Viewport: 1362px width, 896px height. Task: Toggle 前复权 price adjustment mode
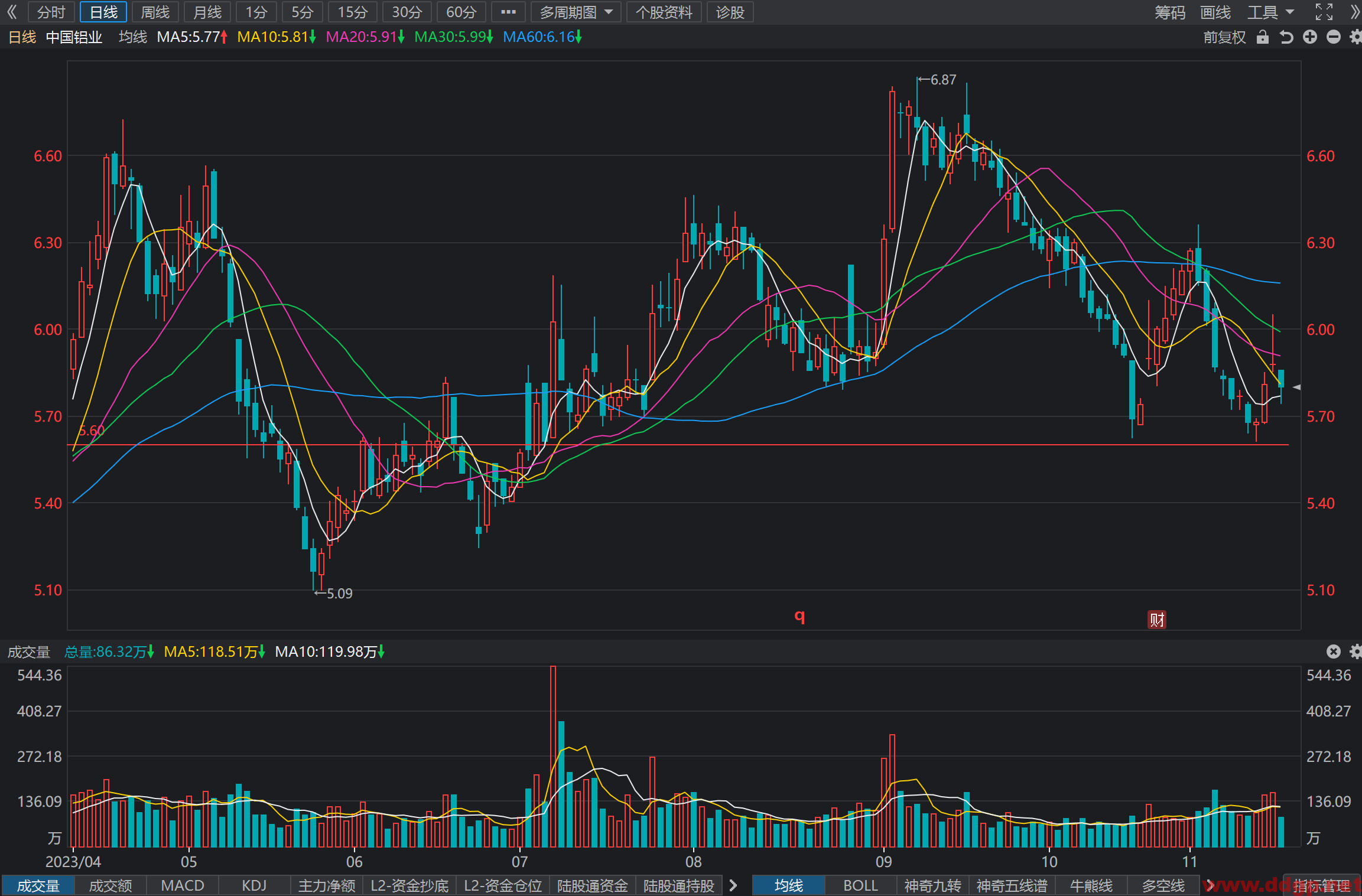coord(1224,37)
